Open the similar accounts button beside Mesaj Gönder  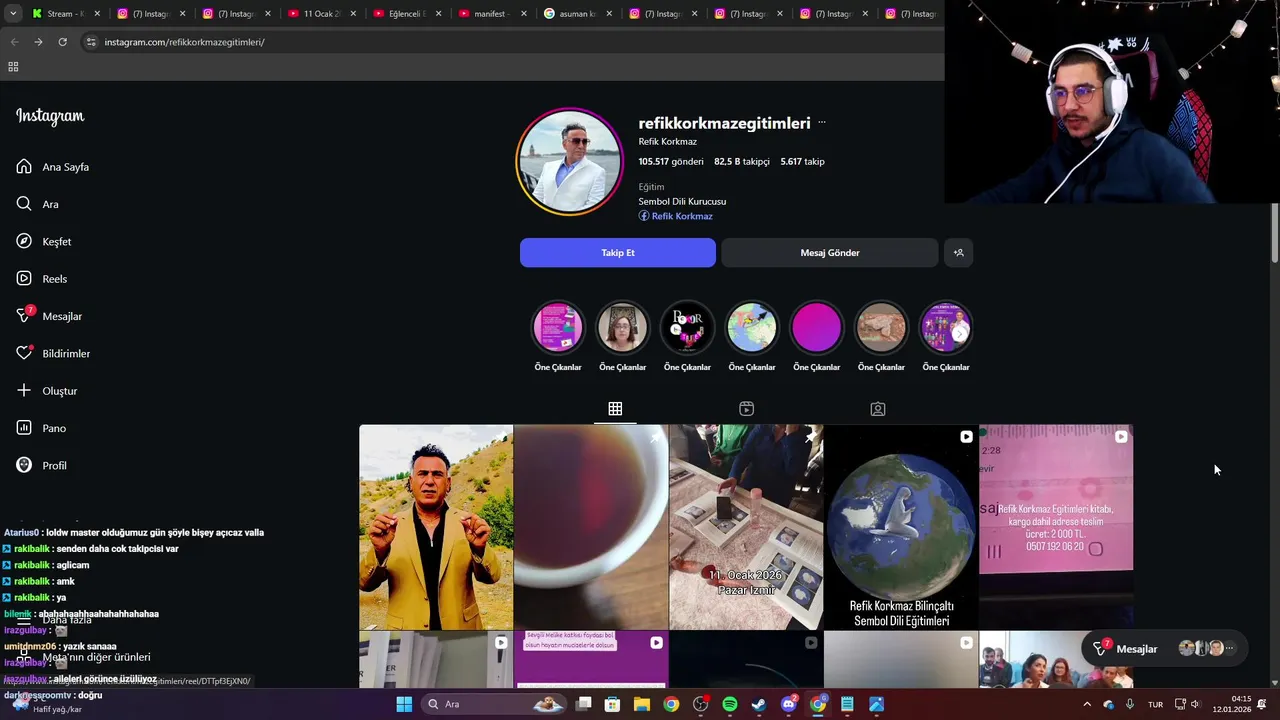click(958, 253)
